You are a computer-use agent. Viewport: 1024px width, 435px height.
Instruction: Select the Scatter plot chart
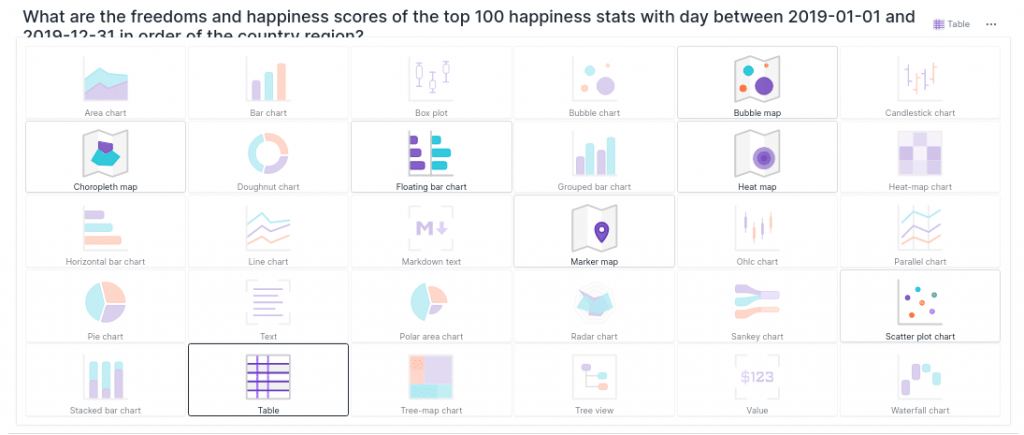(x=920, y=305)
